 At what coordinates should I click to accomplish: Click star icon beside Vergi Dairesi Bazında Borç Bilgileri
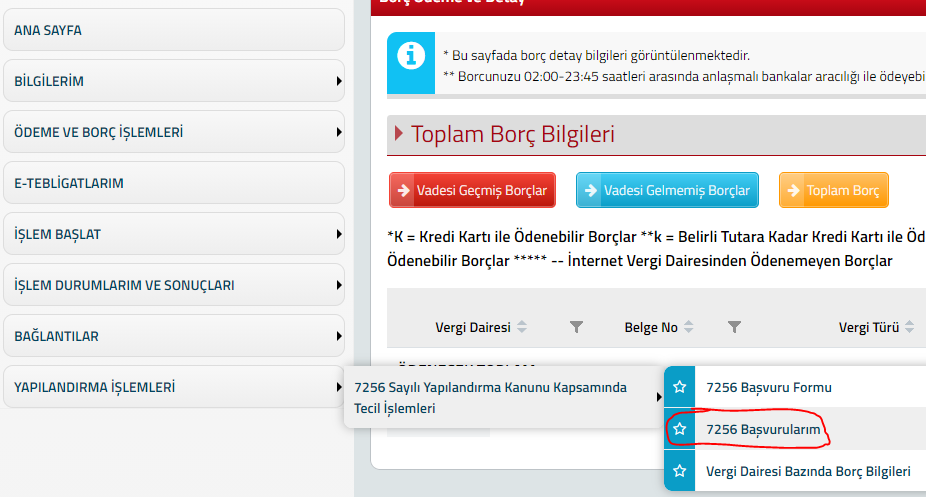[680, 471]
